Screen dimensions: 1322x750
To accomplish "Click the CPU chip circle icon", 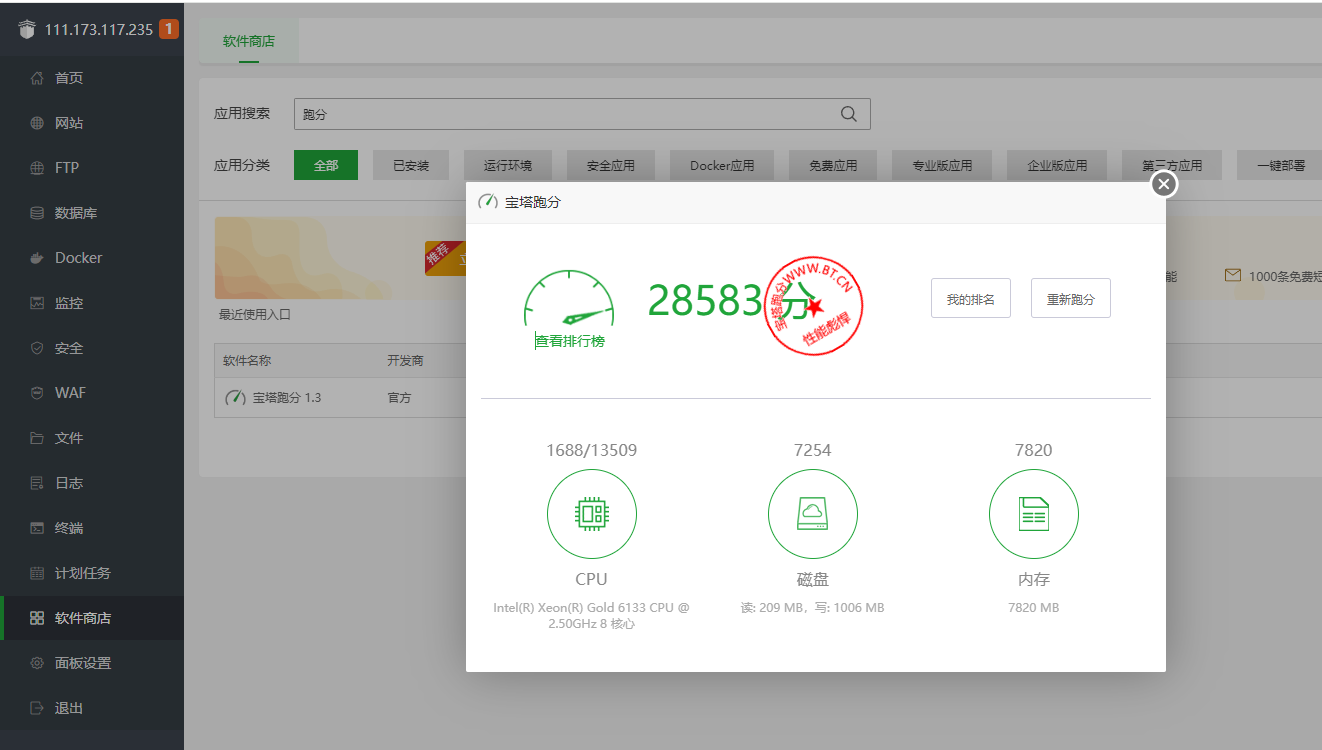I will 592,515.
